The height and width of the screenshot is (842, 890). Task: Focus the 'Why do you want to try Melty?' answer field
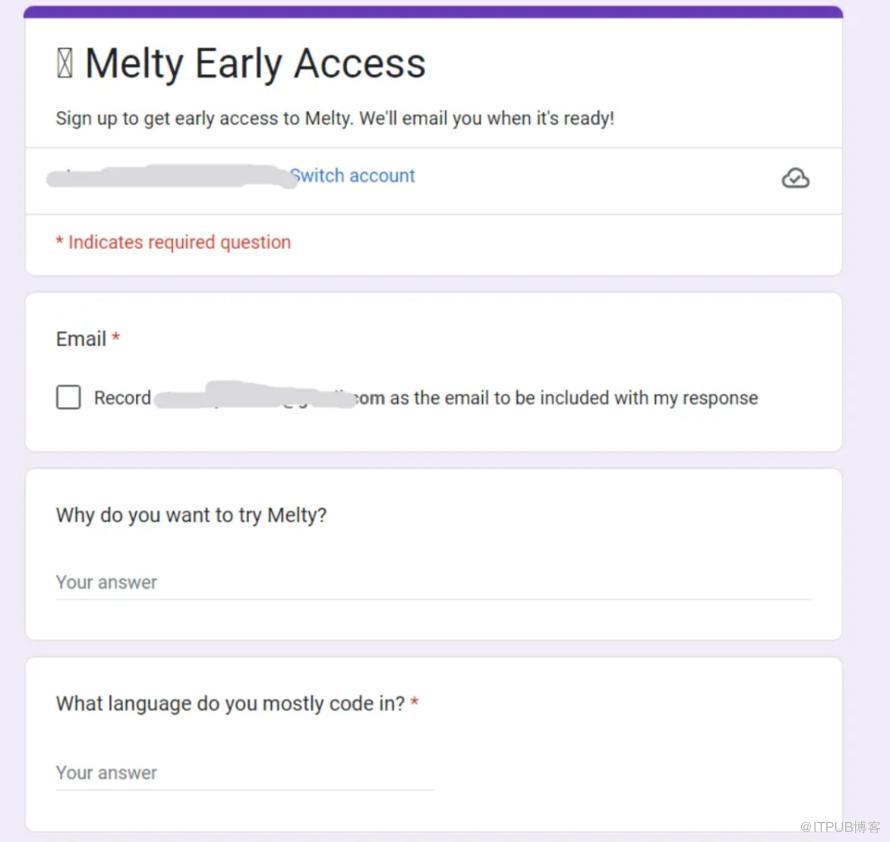[433, 582]
